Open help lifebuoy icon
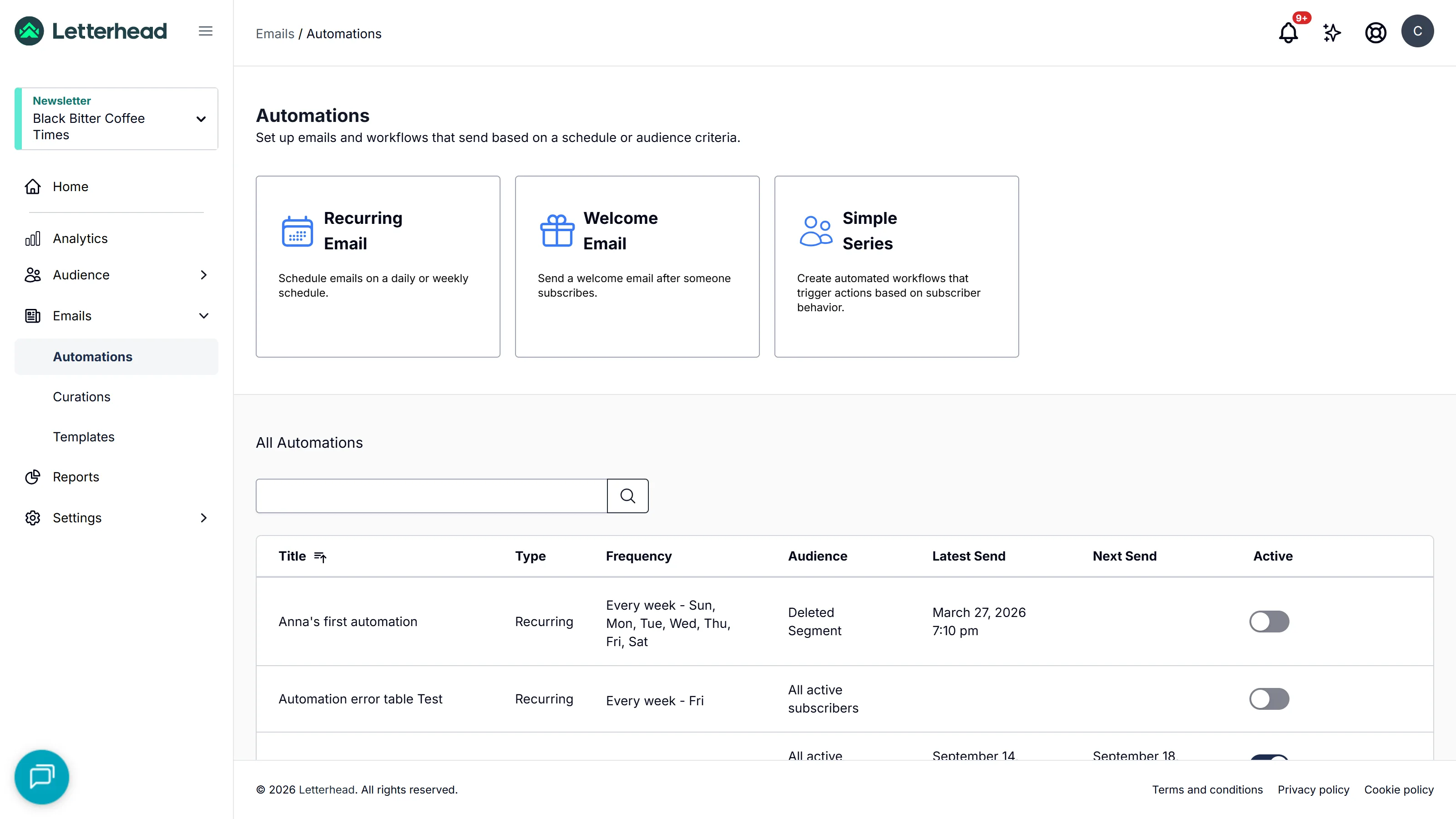This screenshot has width=1456, height=819. coord(1375,32)
